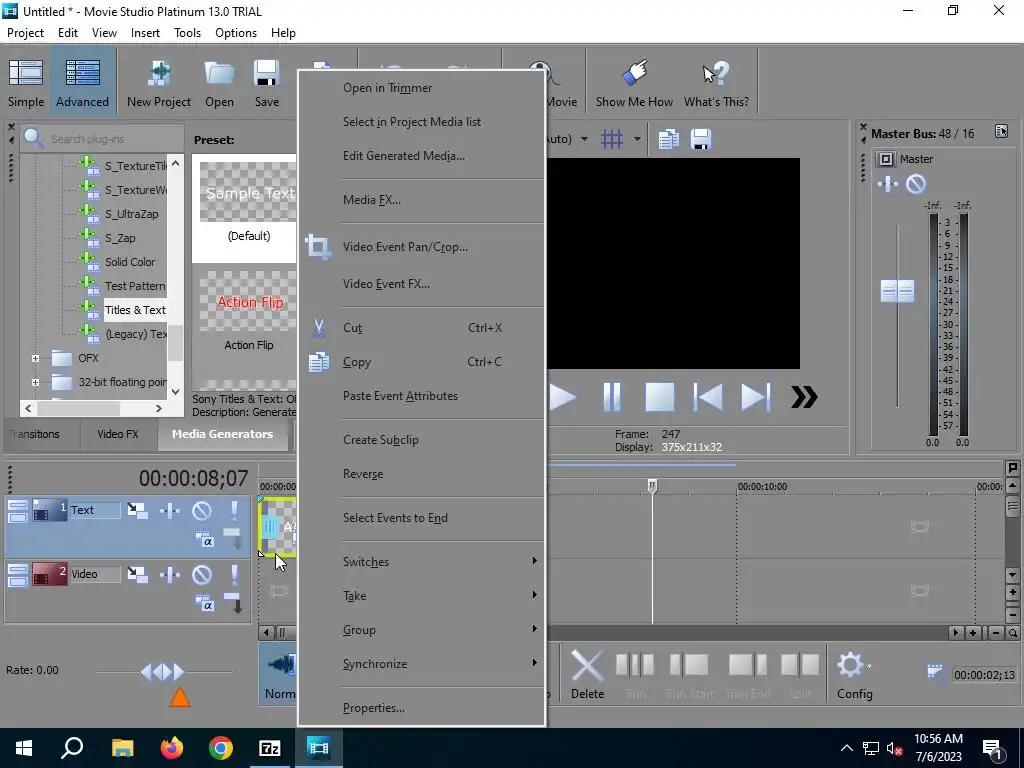Open Text track FX icon

click(170, 510)
